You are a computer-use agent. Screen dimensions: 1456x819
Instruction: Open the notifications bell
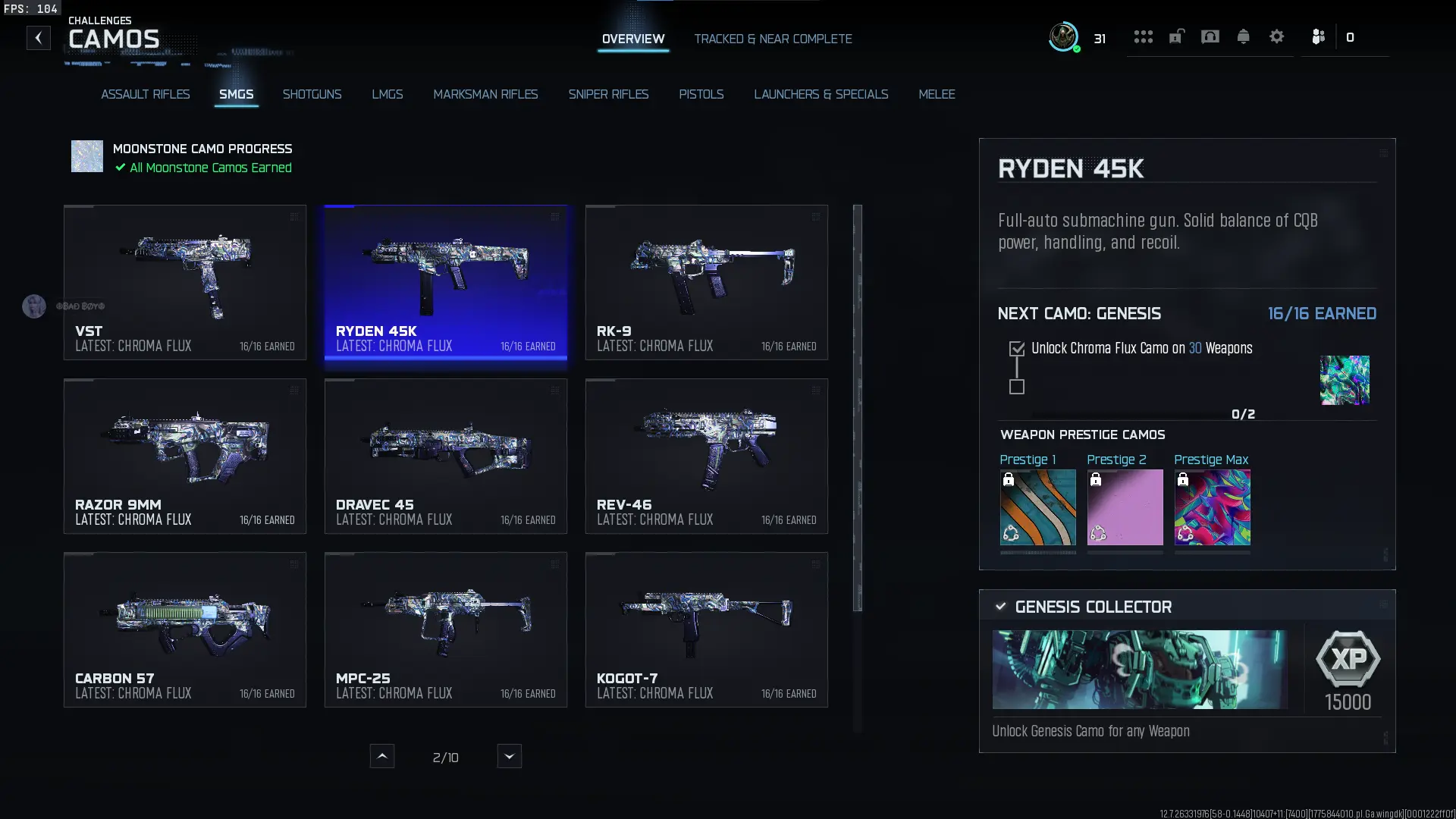click(x=1243, y=36)
